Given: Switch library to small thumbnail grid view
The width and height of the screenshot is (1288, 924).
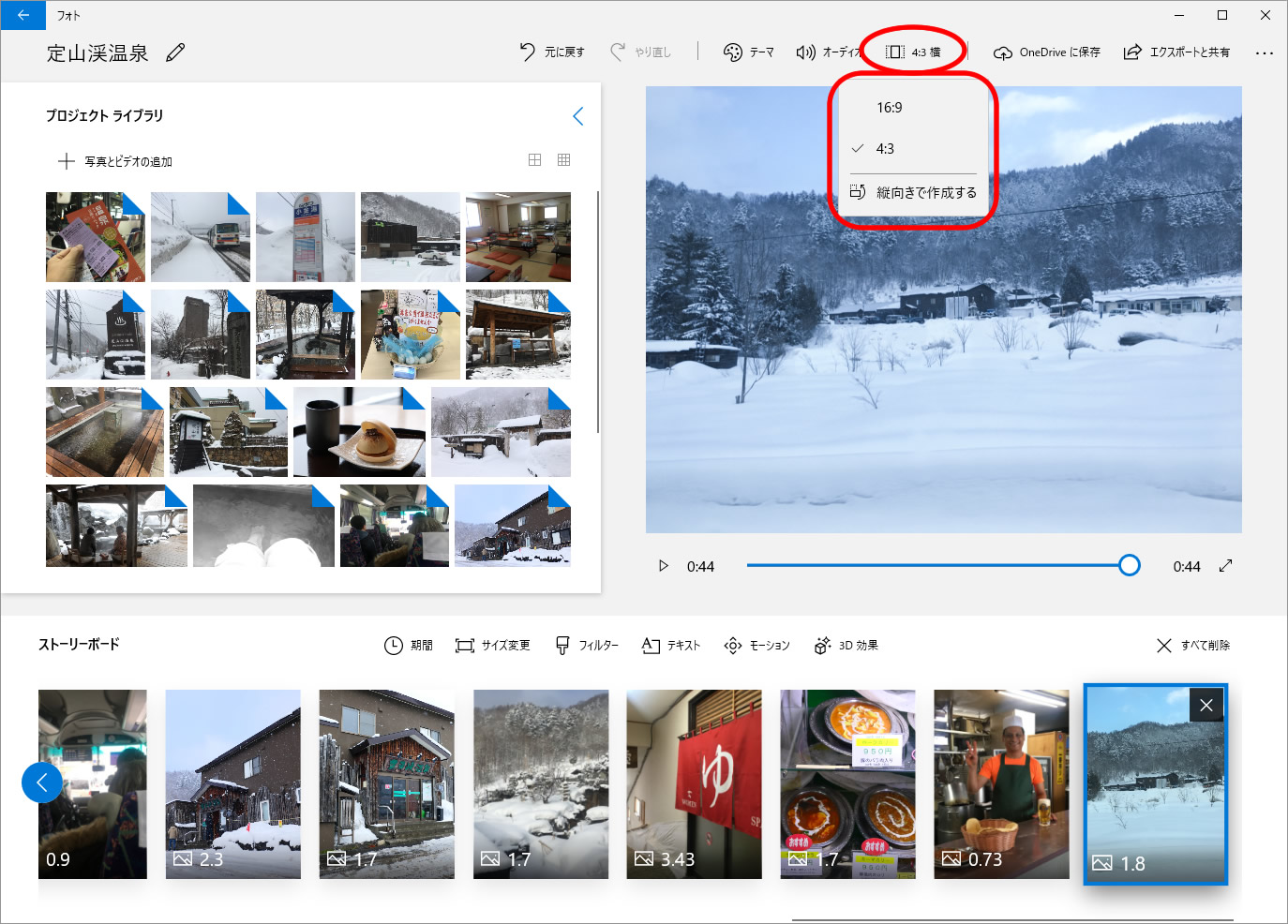Looking at the screenshot, I should pyautogui.click(x=563, y=160).
